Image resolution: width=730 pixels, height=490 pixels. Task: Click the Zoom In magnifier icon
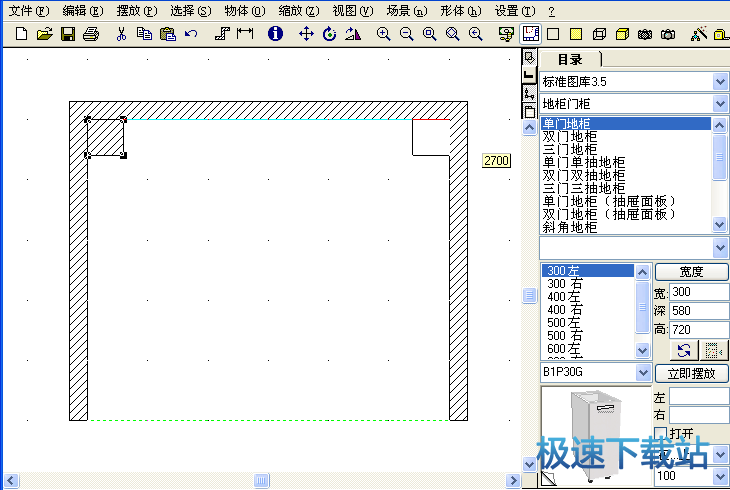pyautogui.click(x=383, y=34)
